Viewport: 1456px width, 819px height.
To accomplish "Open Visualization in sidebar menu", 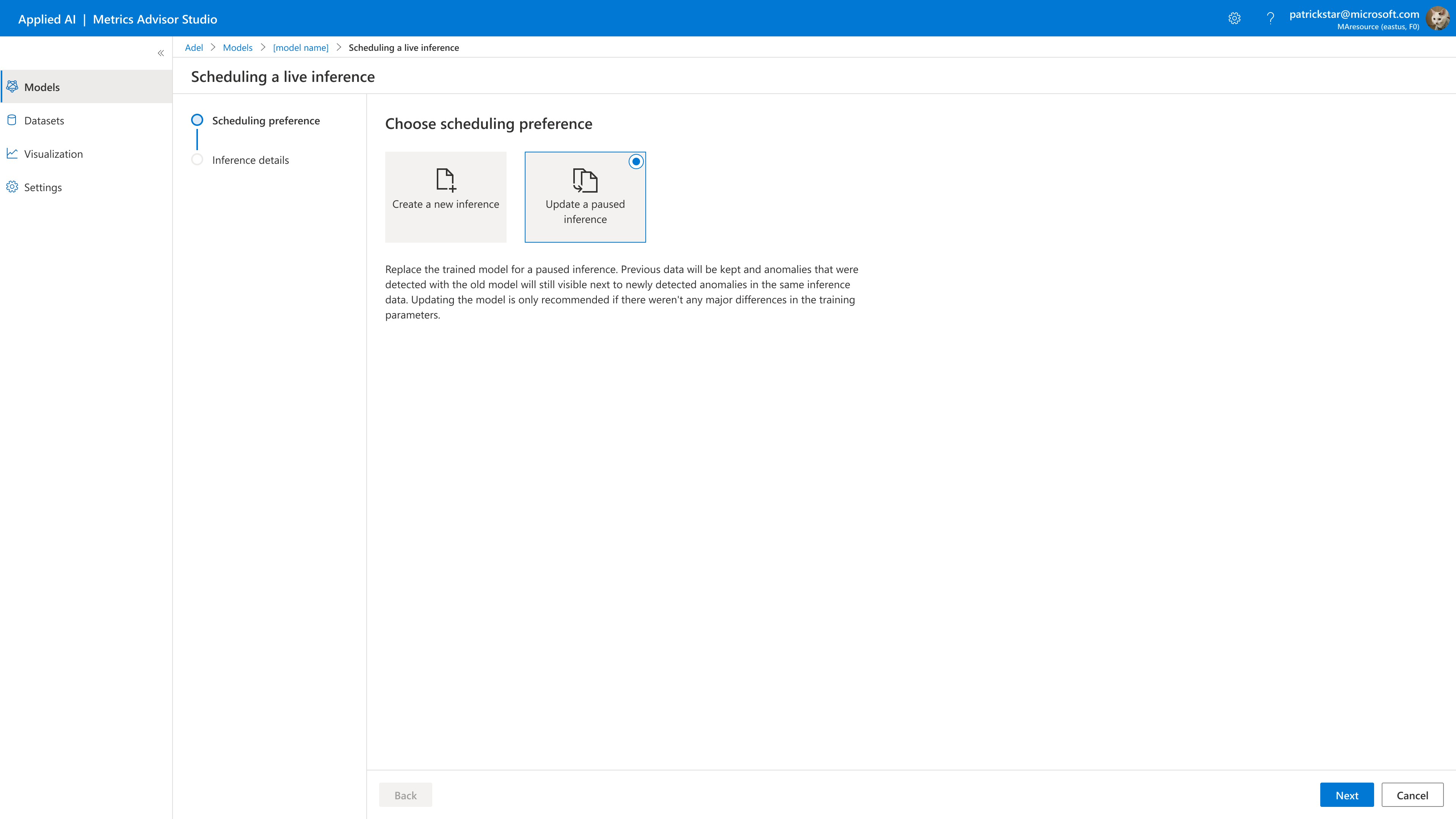I will tap(53, 154).
